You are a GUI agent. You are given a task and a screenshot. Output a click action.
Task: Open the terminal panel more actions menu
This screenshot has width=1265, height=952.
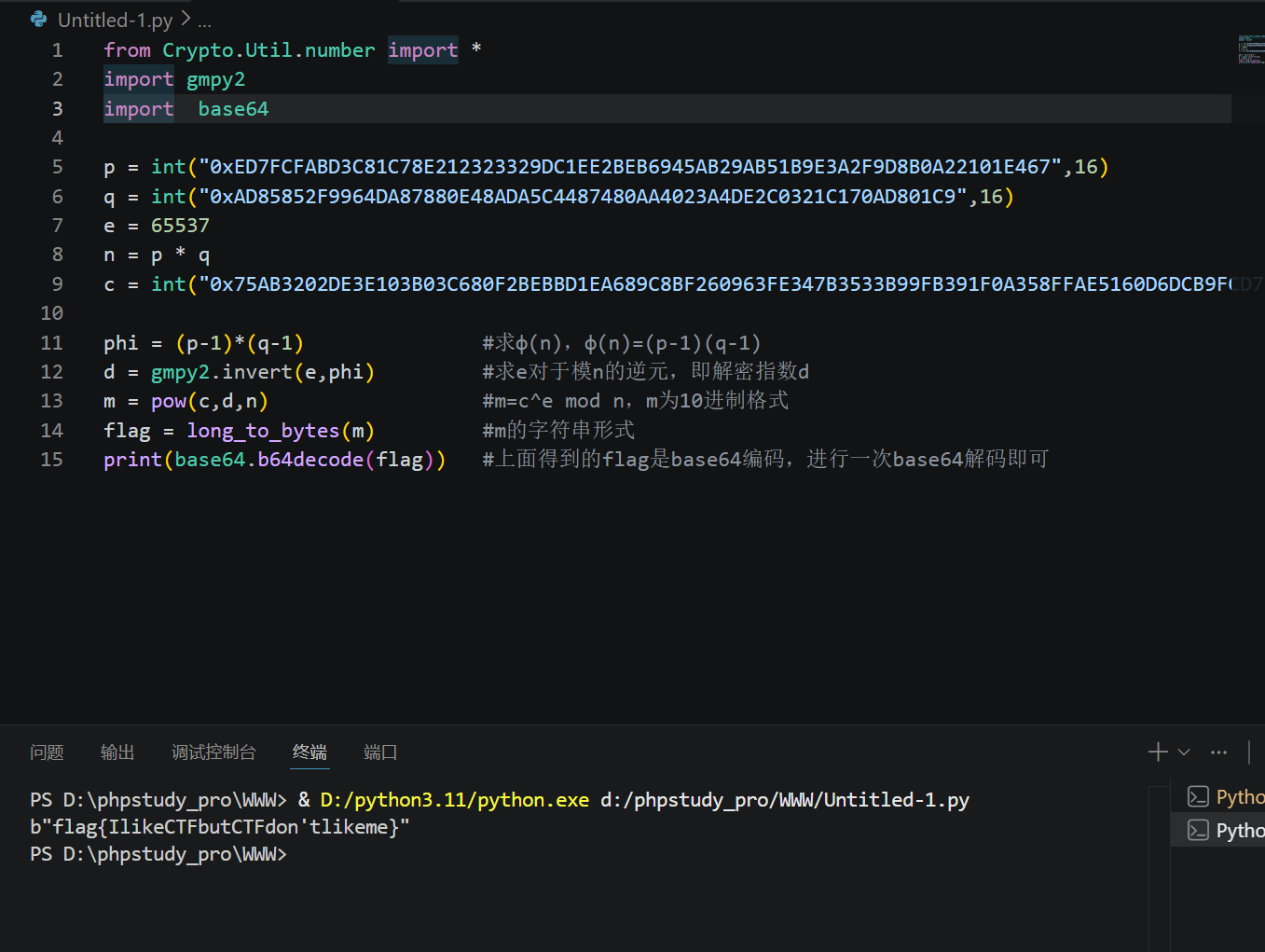click(x=1218, y=752)
